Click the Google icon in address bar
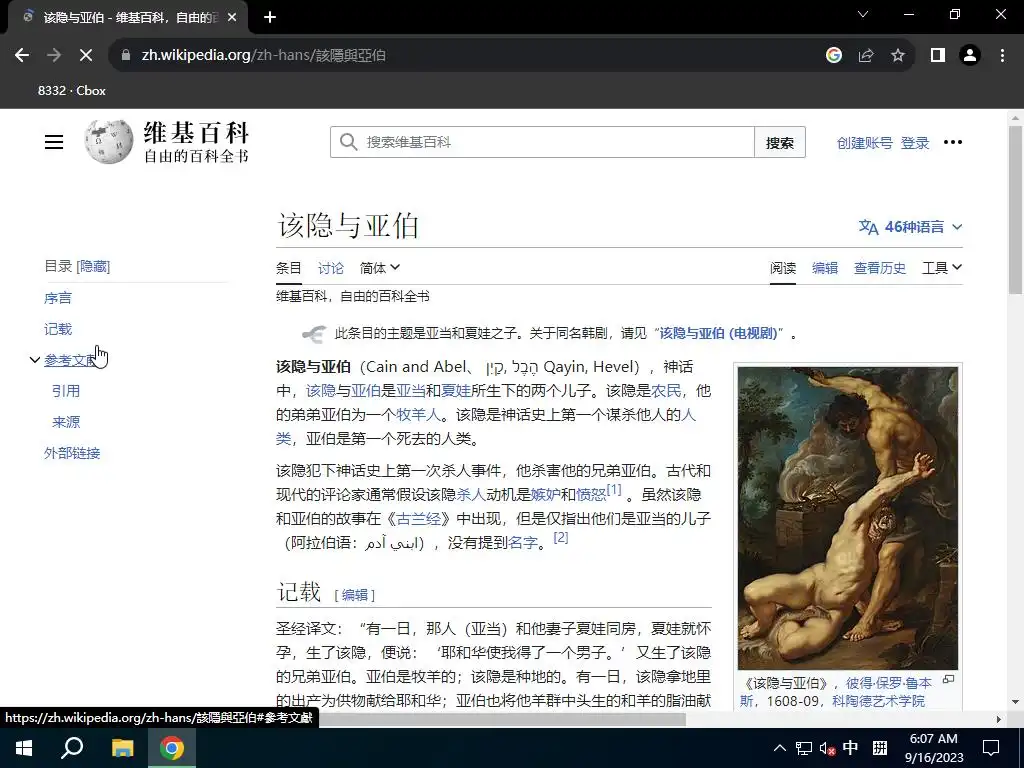The width and height of the screenshot is (1024, 768). [834, 56]
